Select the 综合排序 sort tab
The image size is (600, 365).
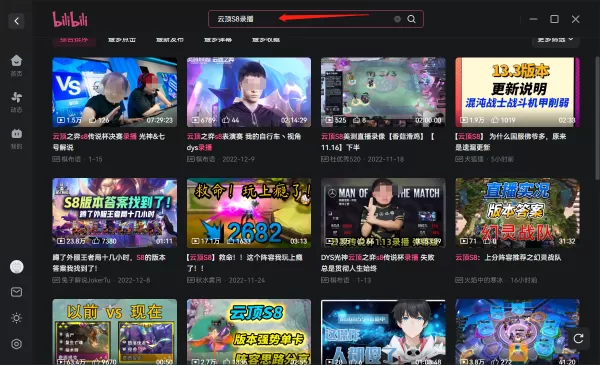pos(74,40)
